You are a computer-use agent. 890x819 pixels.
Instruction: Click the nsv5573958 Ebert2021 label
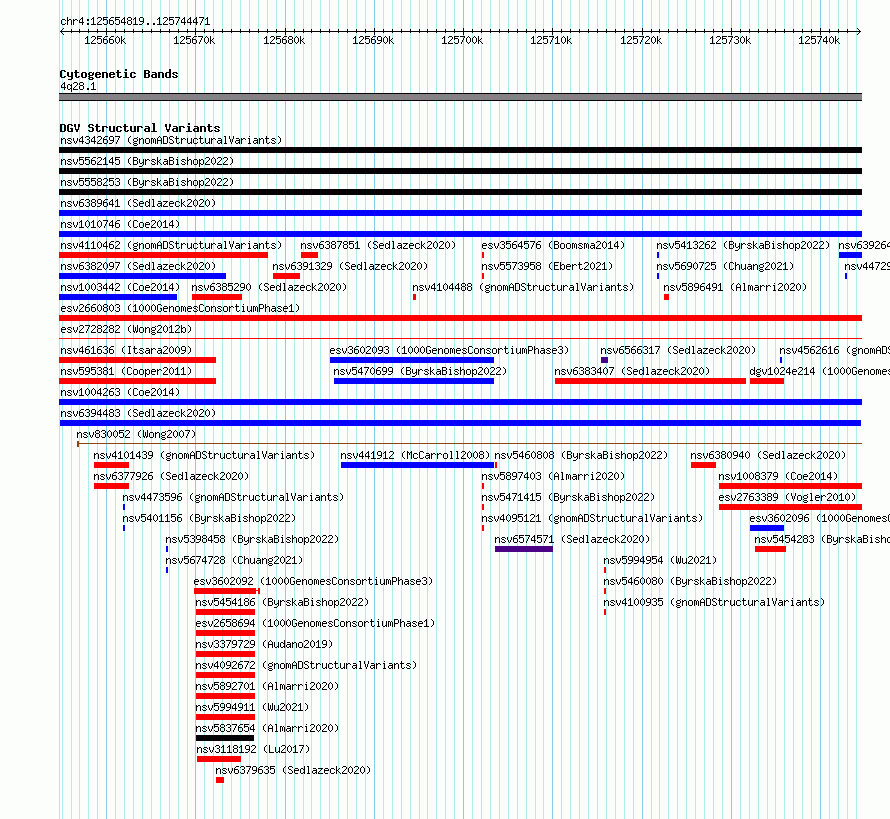coord(547,266)
